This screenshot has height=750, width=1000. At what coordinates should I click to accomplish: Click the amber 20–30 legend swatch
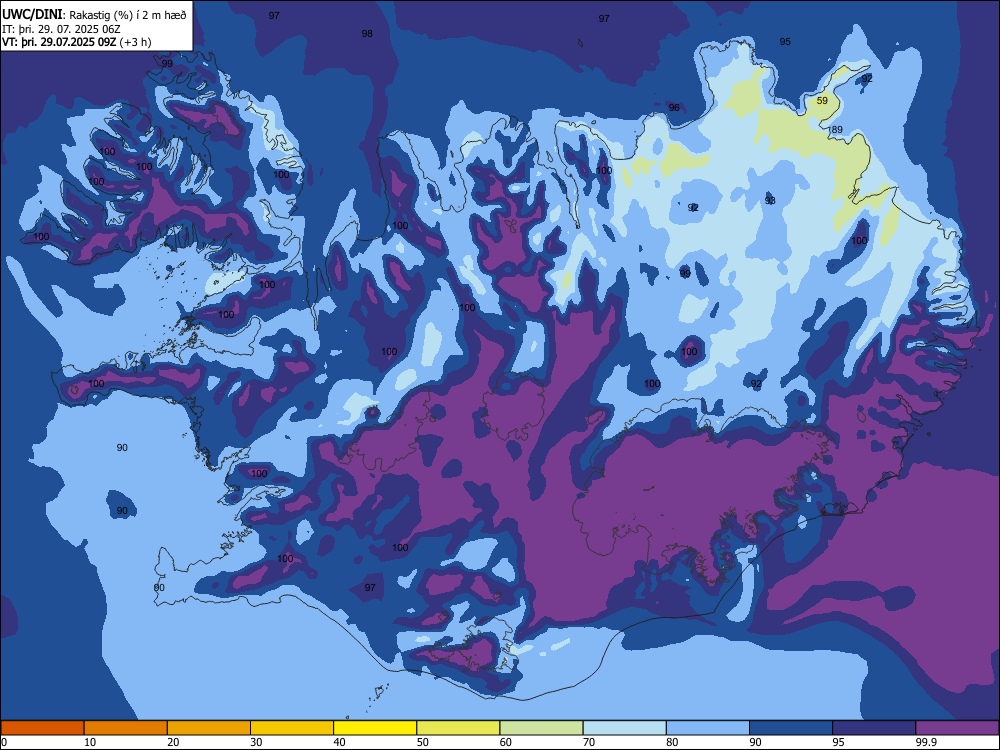pos(209,728)
